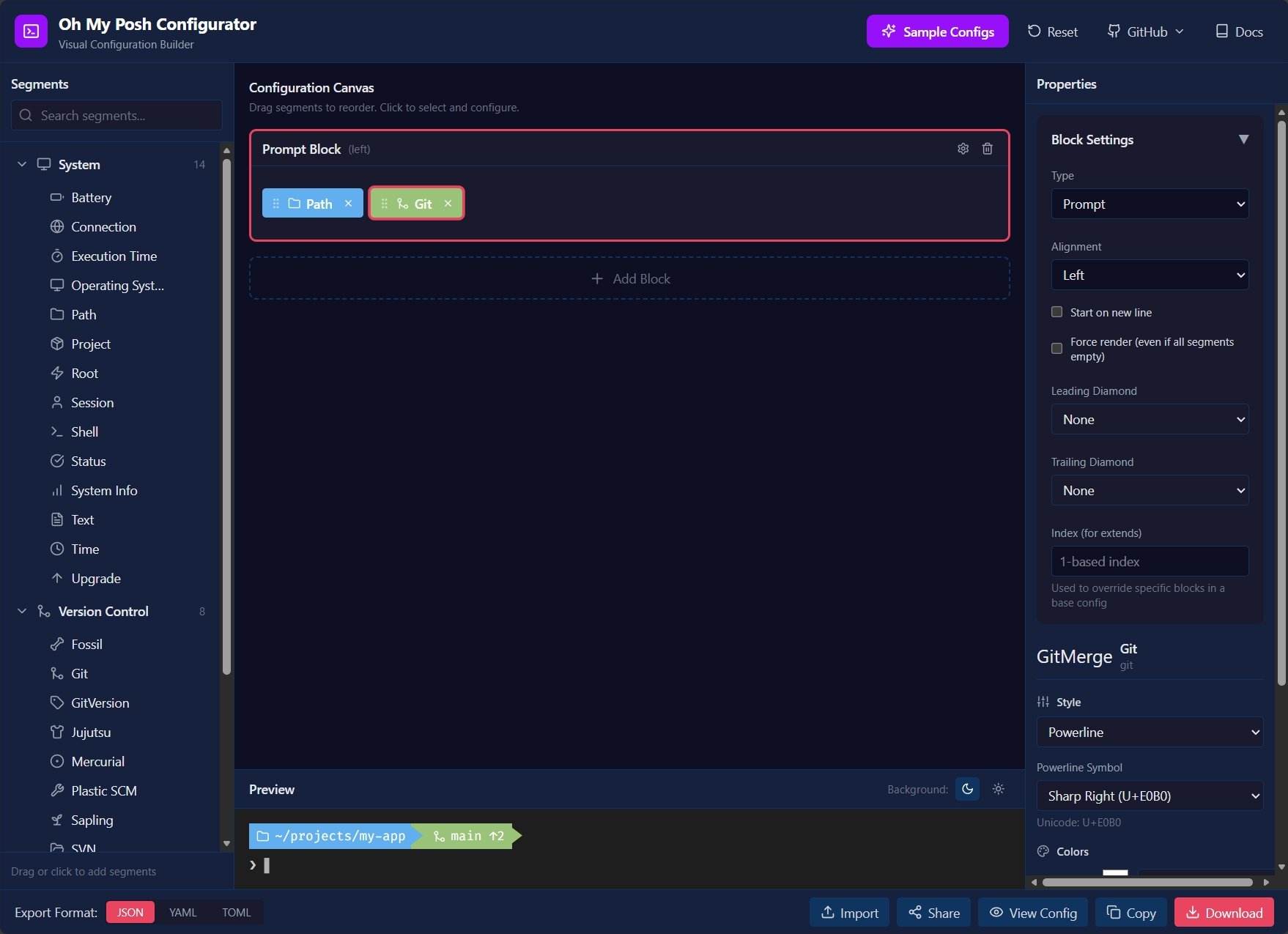Image resolution: width=1288 pixels, height=934 pixels.
Task: Select the Git segment chip in canvas
Action: click(x=416, y=204)
